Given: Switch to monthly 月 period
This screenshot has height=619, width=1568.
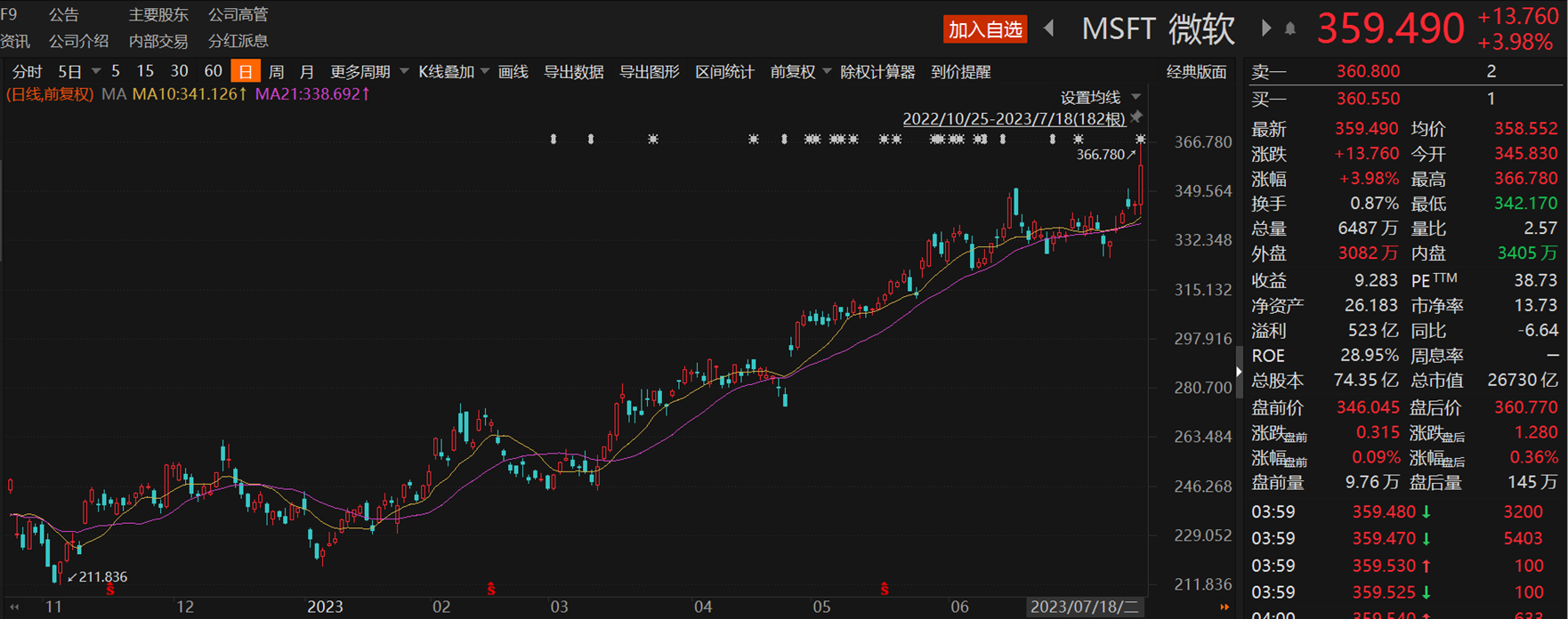Looking at the screenshot, I should [307, 72].
